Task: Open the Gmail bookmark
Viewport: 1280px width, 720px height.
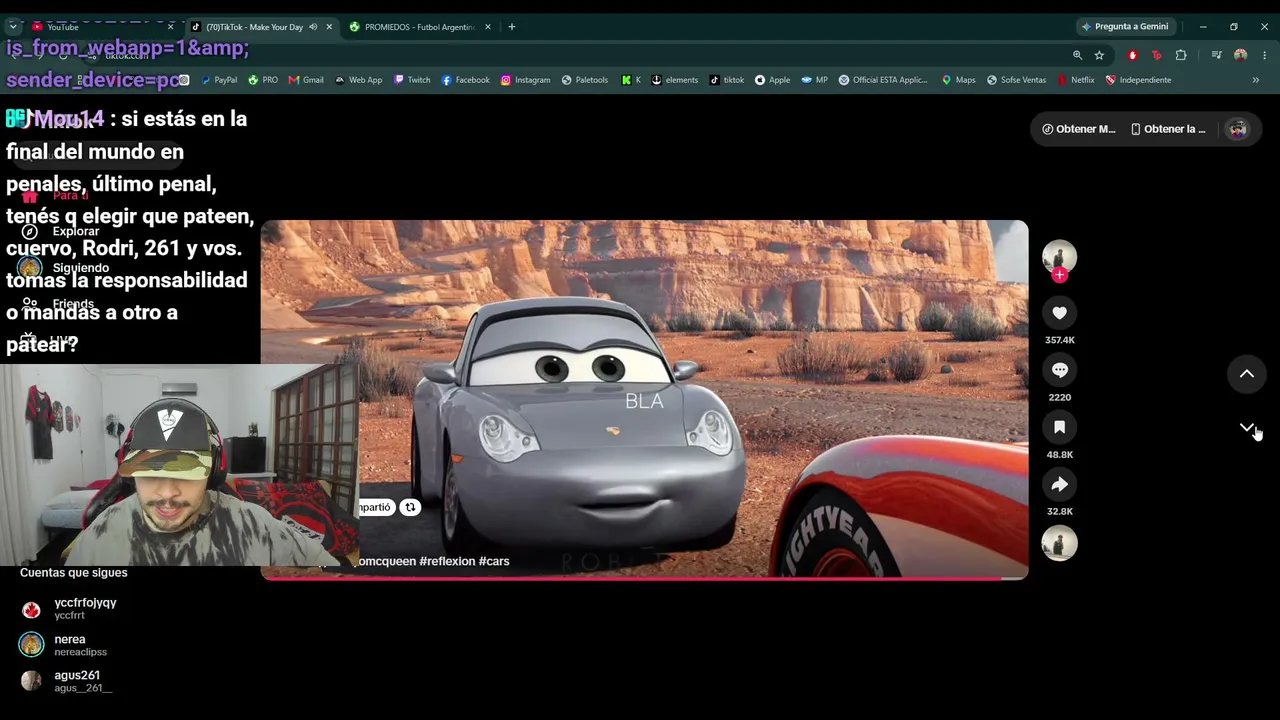Action: point(306,80)
